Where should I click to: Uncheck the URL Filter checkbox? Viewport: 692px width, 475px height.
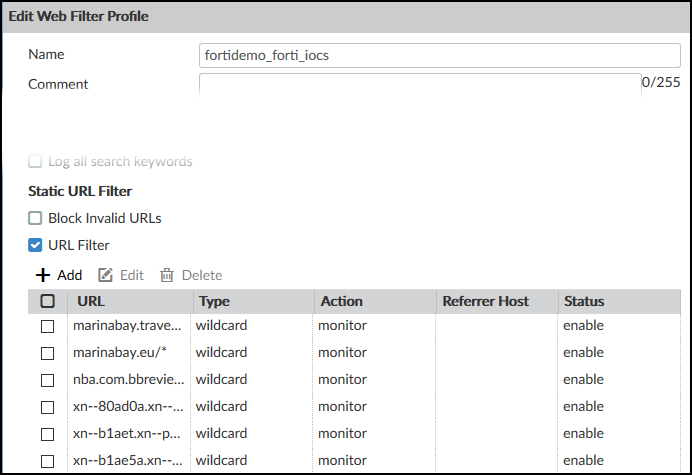(x=35, y=245)
